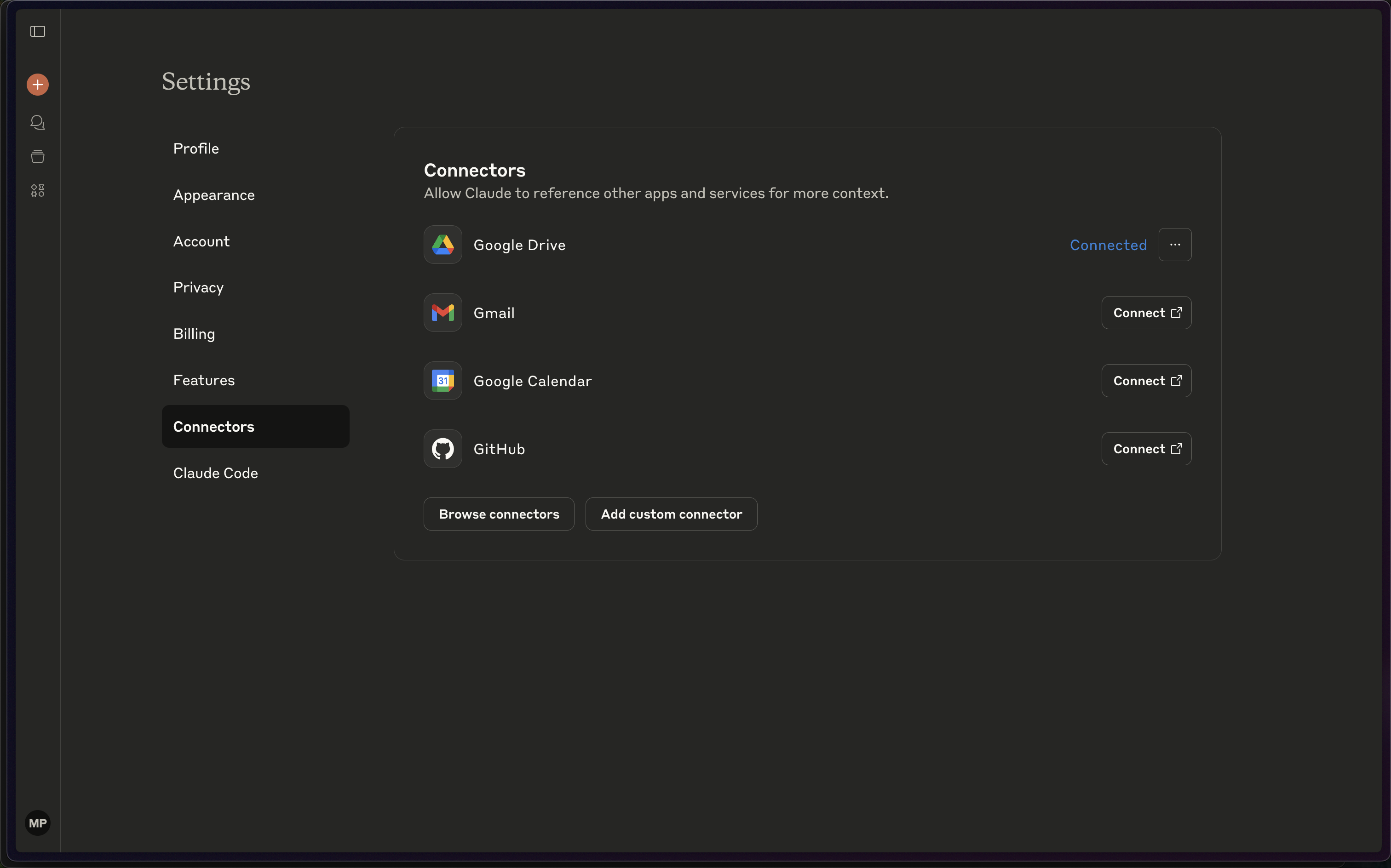Image resolution: width=1391 pixels, height=868 pixels.
Task: Click the Gmail logo icon
Action: click(x=443, y=313)
